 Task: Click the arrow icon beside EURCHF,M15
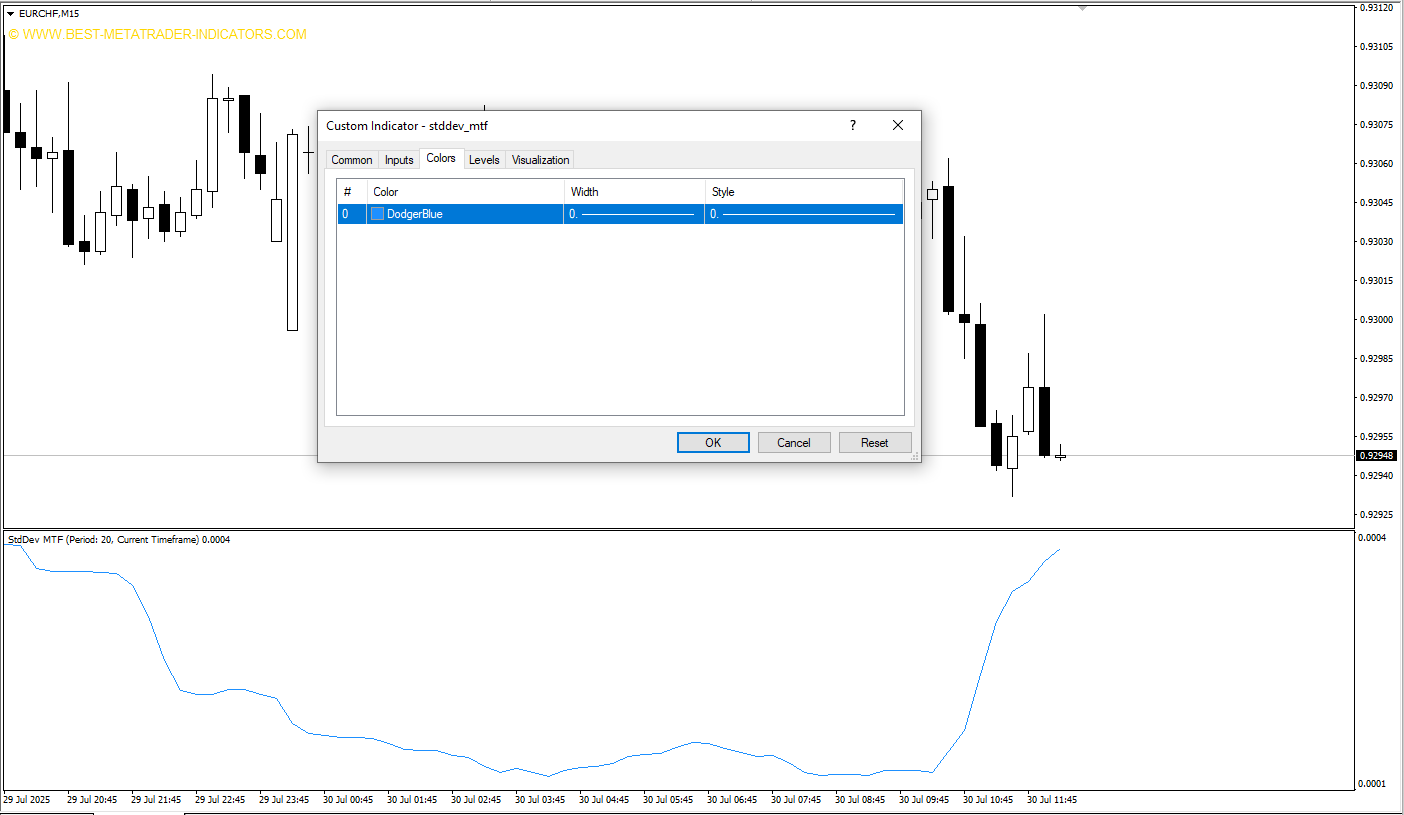pos(10,13)
